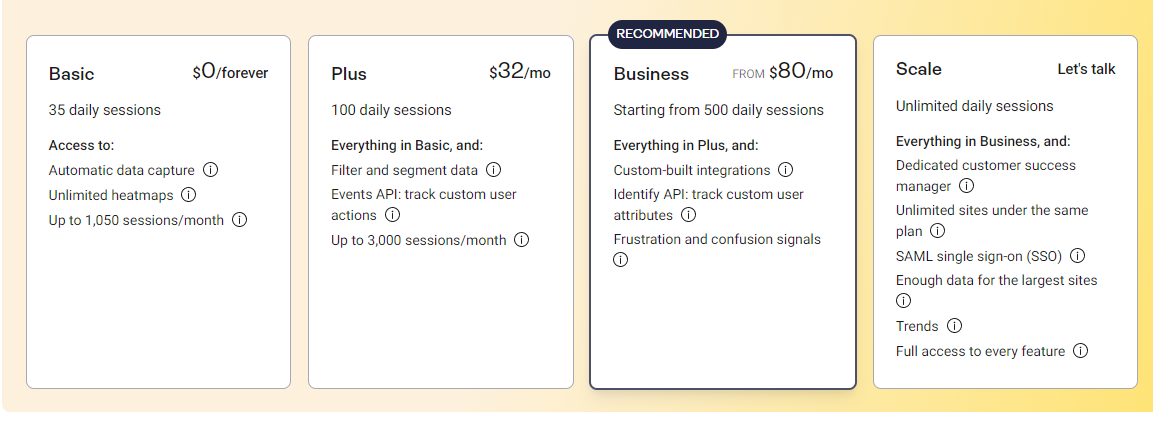Select the Business plan heading
Viewport: 1153px width, 435px height.
pos(651,74)
